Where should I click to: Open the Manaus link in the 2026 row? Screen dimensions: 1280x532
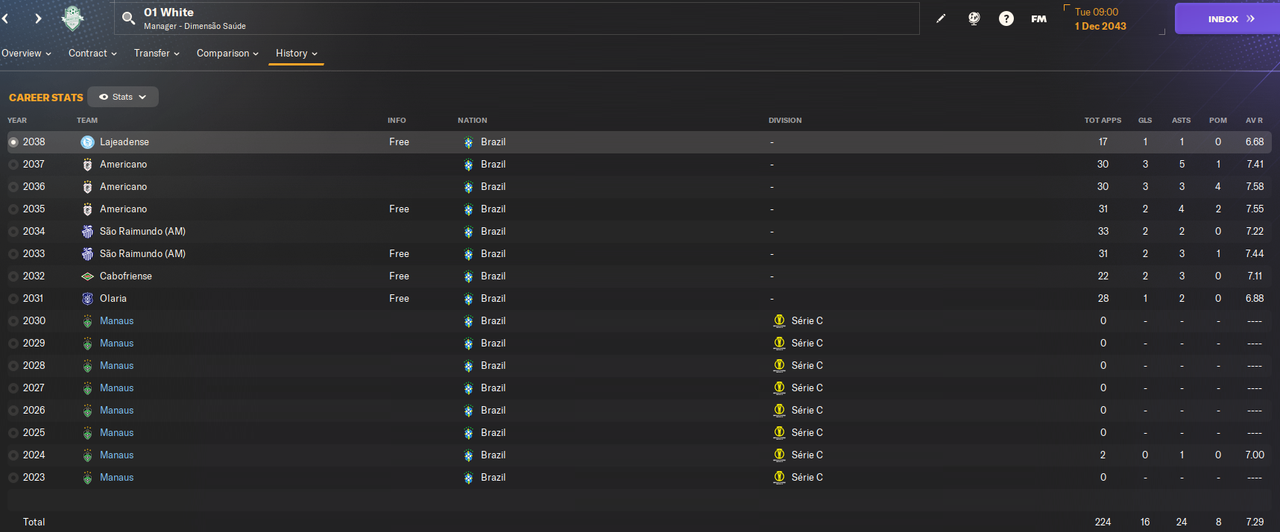click(116, 410)
